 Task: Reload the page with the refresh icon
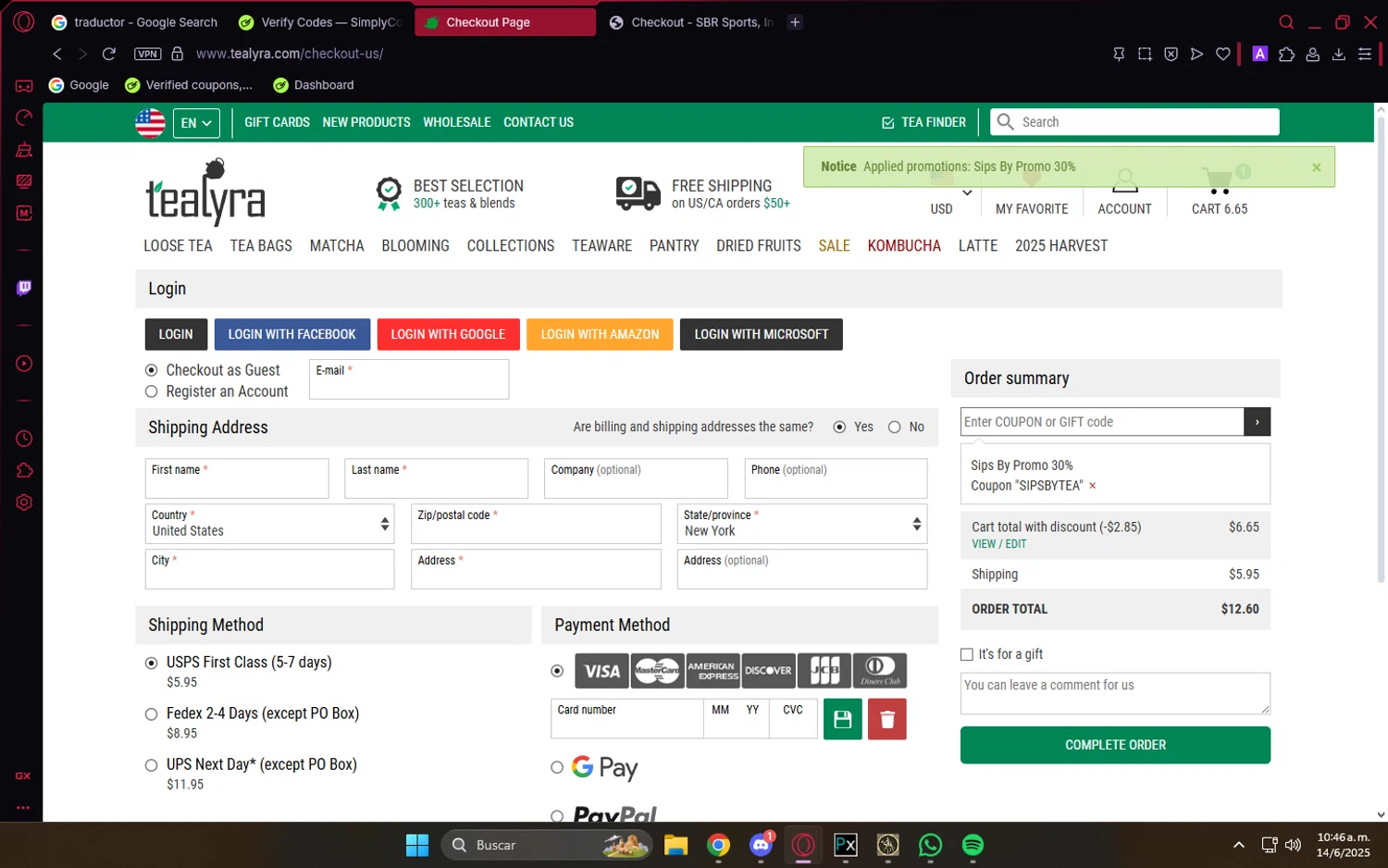click(x=109, y=54)
